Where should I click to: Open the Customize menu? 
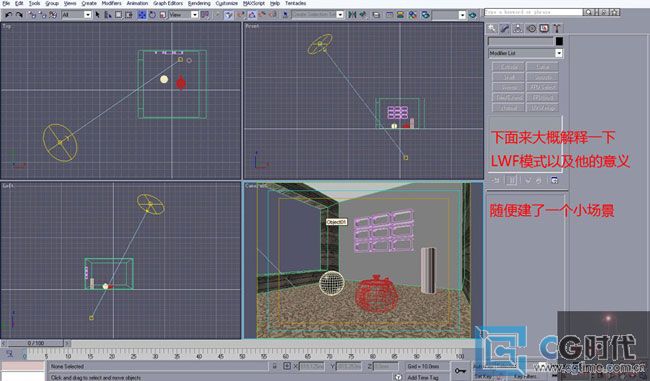227,3
